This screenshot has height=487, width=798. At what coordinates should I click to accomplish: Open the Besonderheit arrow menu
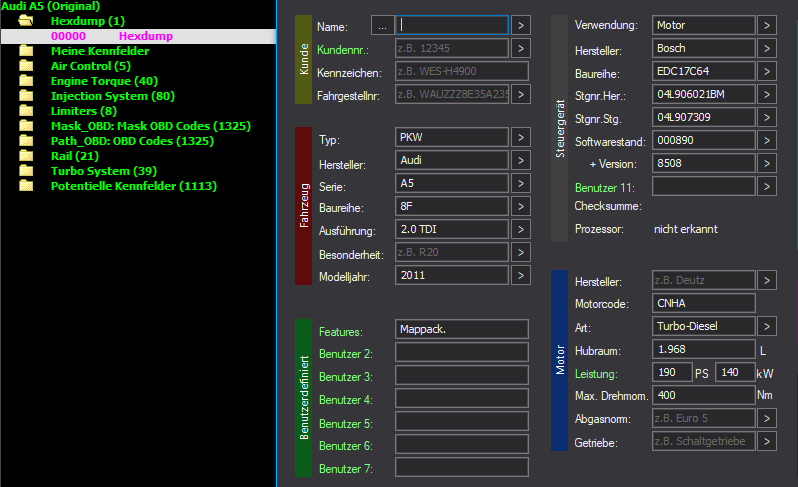tap(521, 252)
